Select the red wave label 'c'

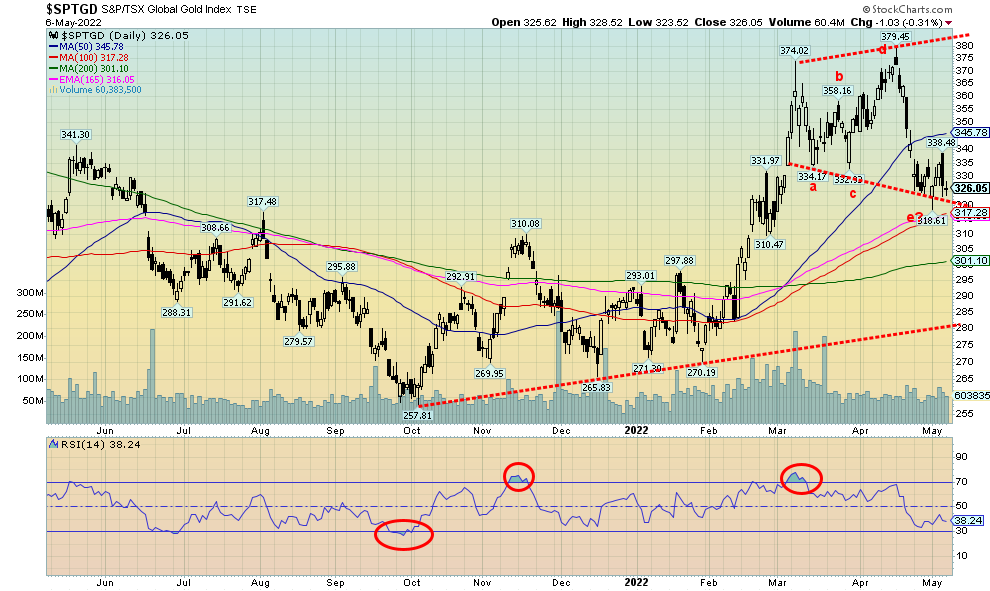pos(853,193)
